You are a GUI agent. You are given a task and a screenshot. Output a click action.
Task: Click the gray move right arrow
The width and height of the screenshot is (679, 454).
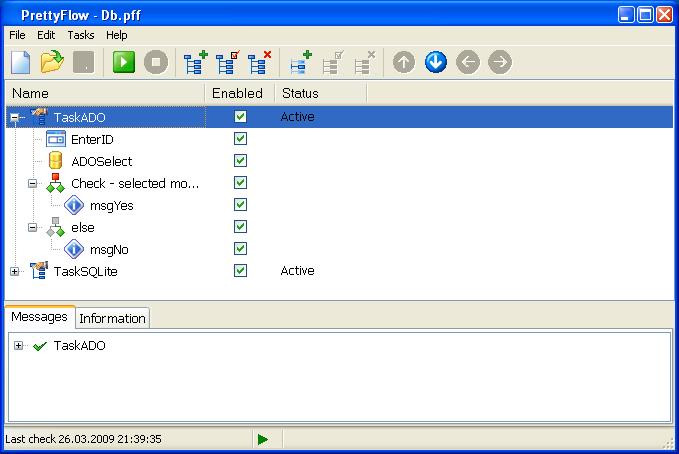(500, 62)
